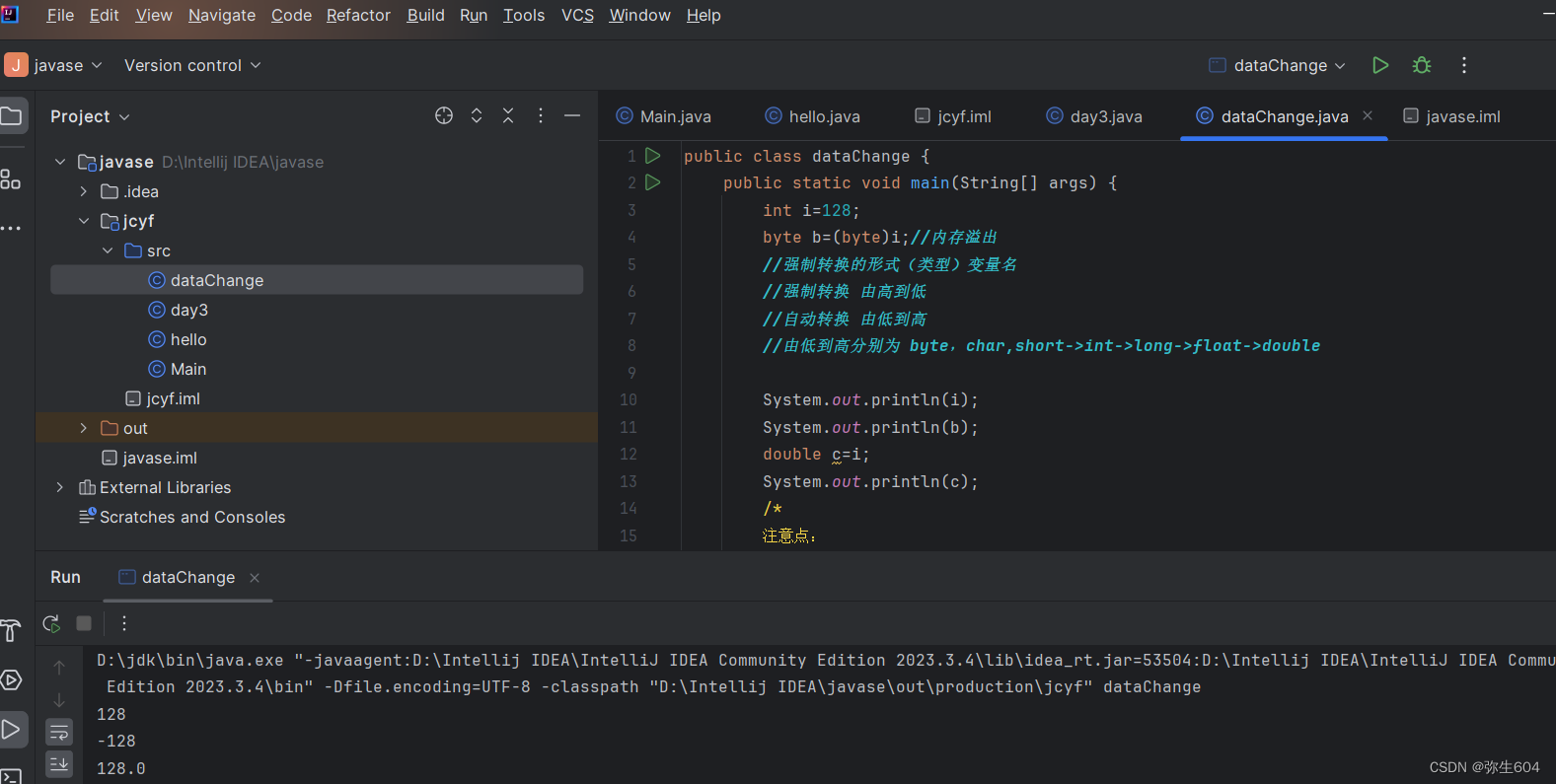
Task: Open Project panel options menu
Action: (x=541, y=115)
